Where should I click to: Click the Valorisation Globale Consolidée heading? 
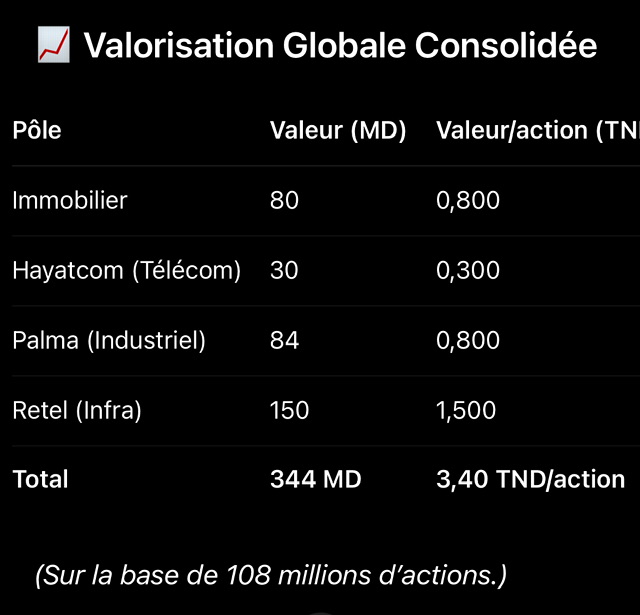pyautogui.click(x=340, y=46)
